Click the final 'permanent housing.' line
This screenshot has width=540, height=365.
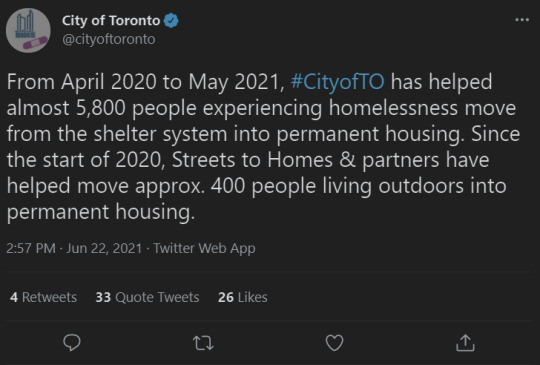[101, 212]
